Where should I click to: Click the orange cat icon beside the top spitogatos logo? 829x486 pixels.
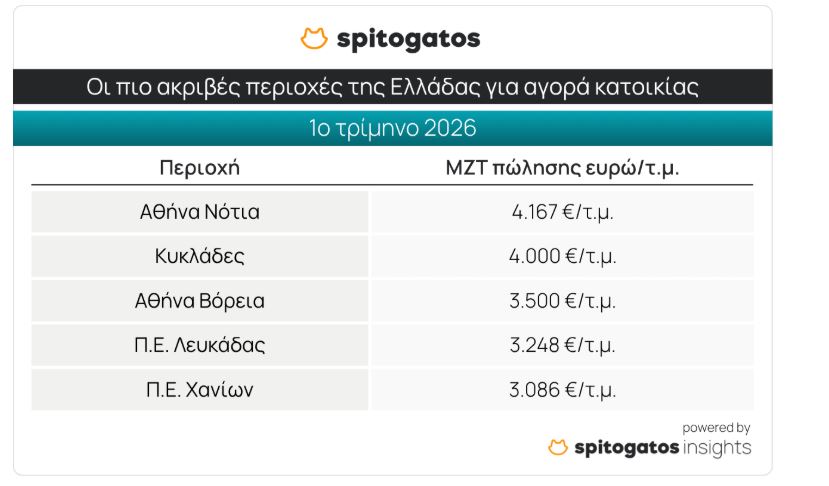point(314,39)
